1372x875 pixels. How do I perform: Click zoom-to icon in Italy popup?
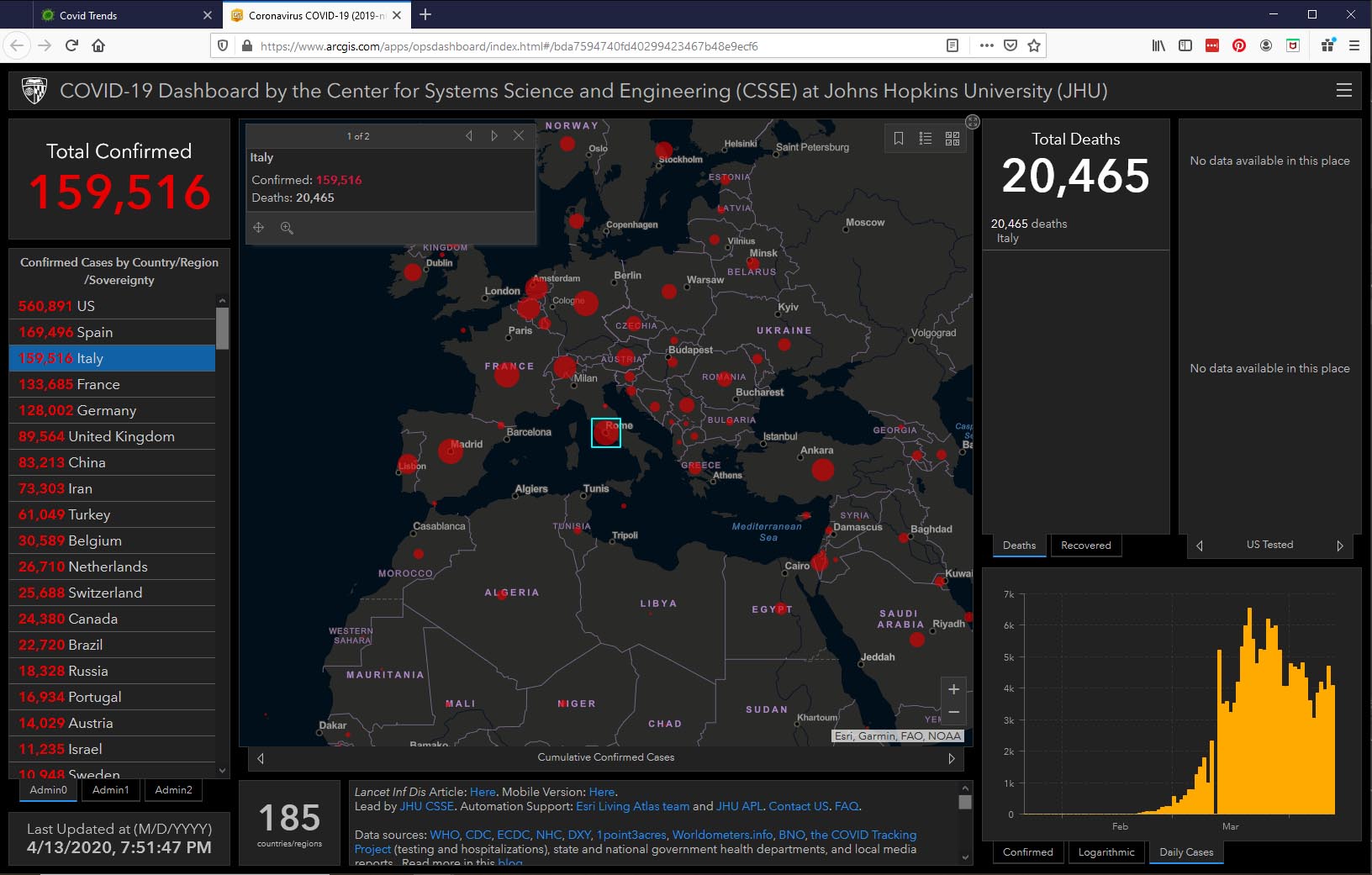click(x=287, y=228)
